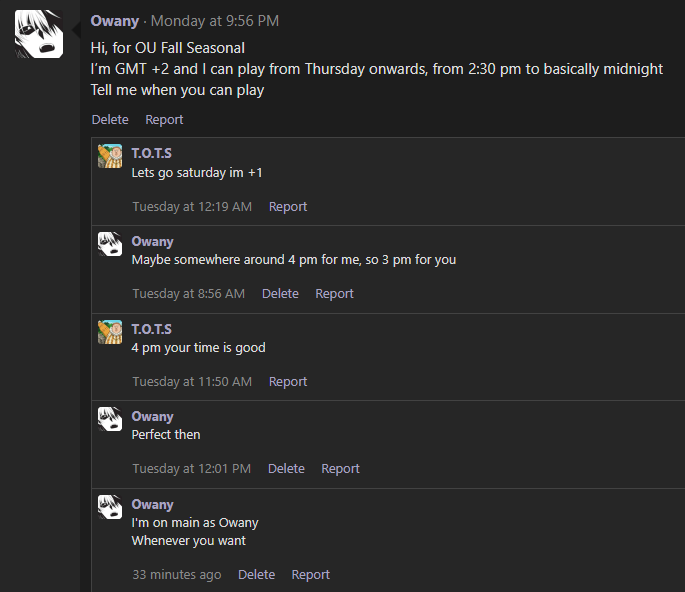Click Owany's name above 'Perfect then'

(x=152, y=416)
